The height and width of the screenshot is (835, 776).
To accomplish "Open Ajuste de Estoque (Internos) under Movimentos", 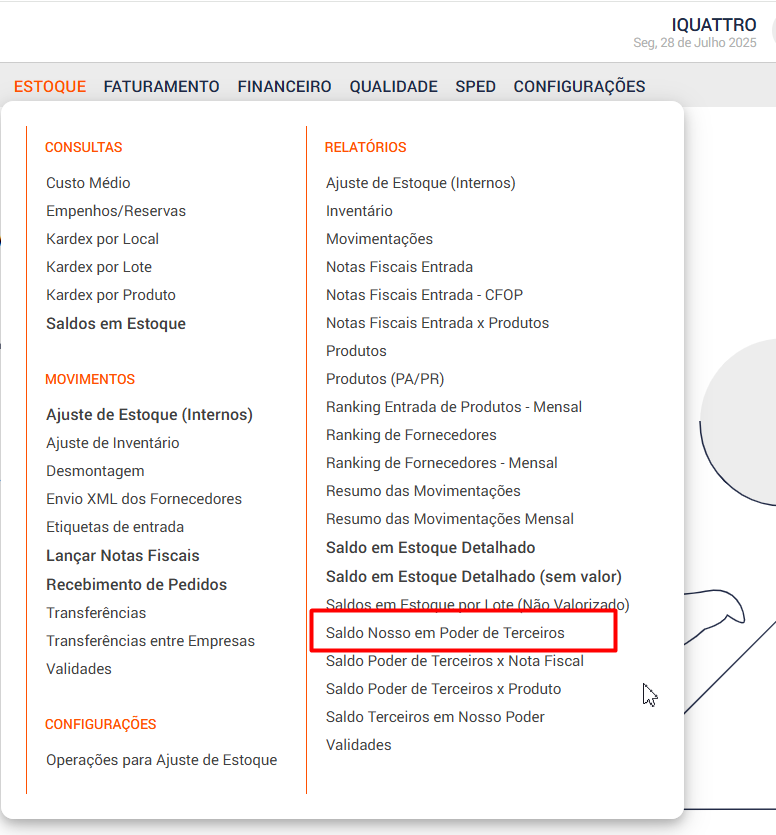I will pos(150,414).
